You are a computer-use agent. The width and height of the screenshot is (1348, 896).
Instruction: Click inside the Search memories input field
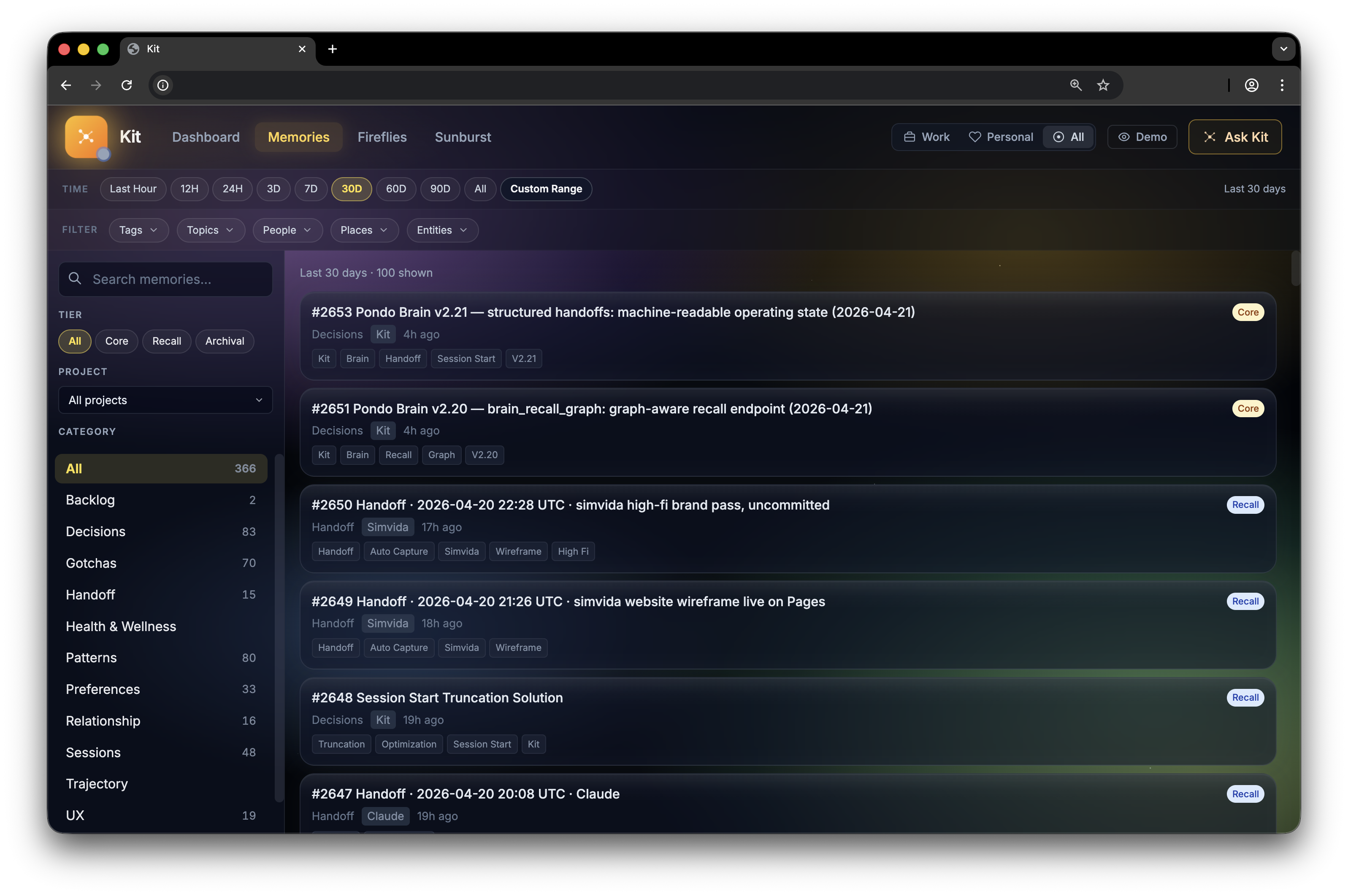pyautogui.click(x=166, y=278)
